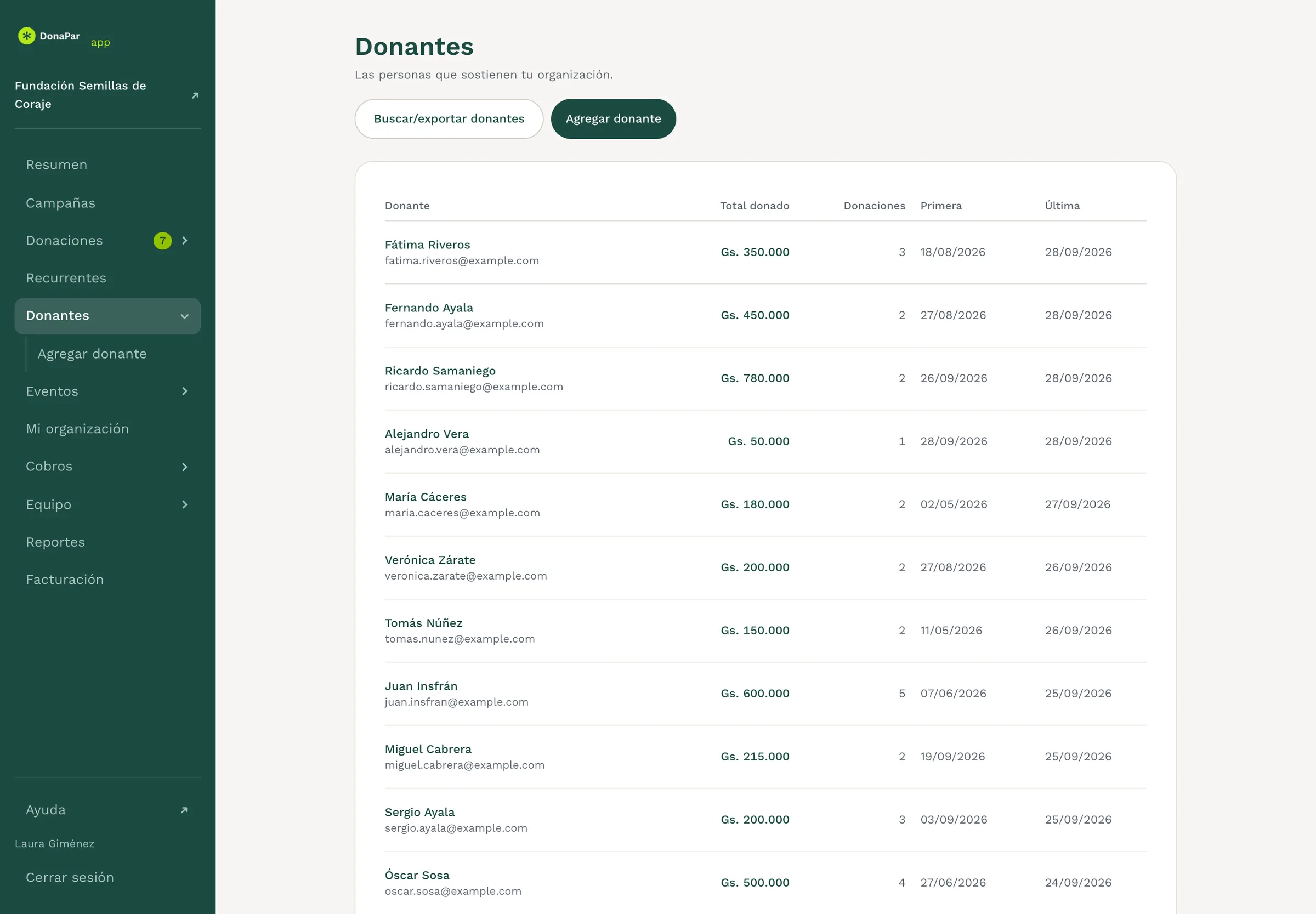Open donor Juan Insfrán

tap(421, 686)
